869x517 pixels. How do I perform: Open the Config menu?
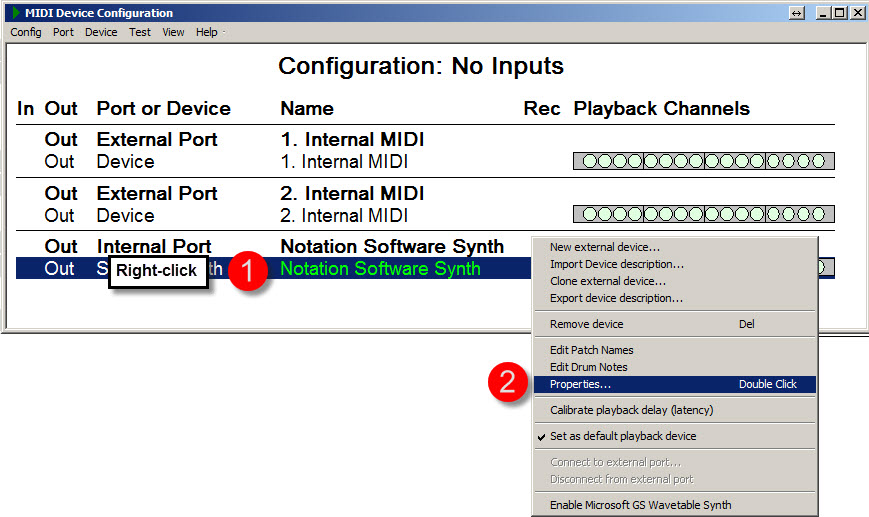tap(26, 32)
